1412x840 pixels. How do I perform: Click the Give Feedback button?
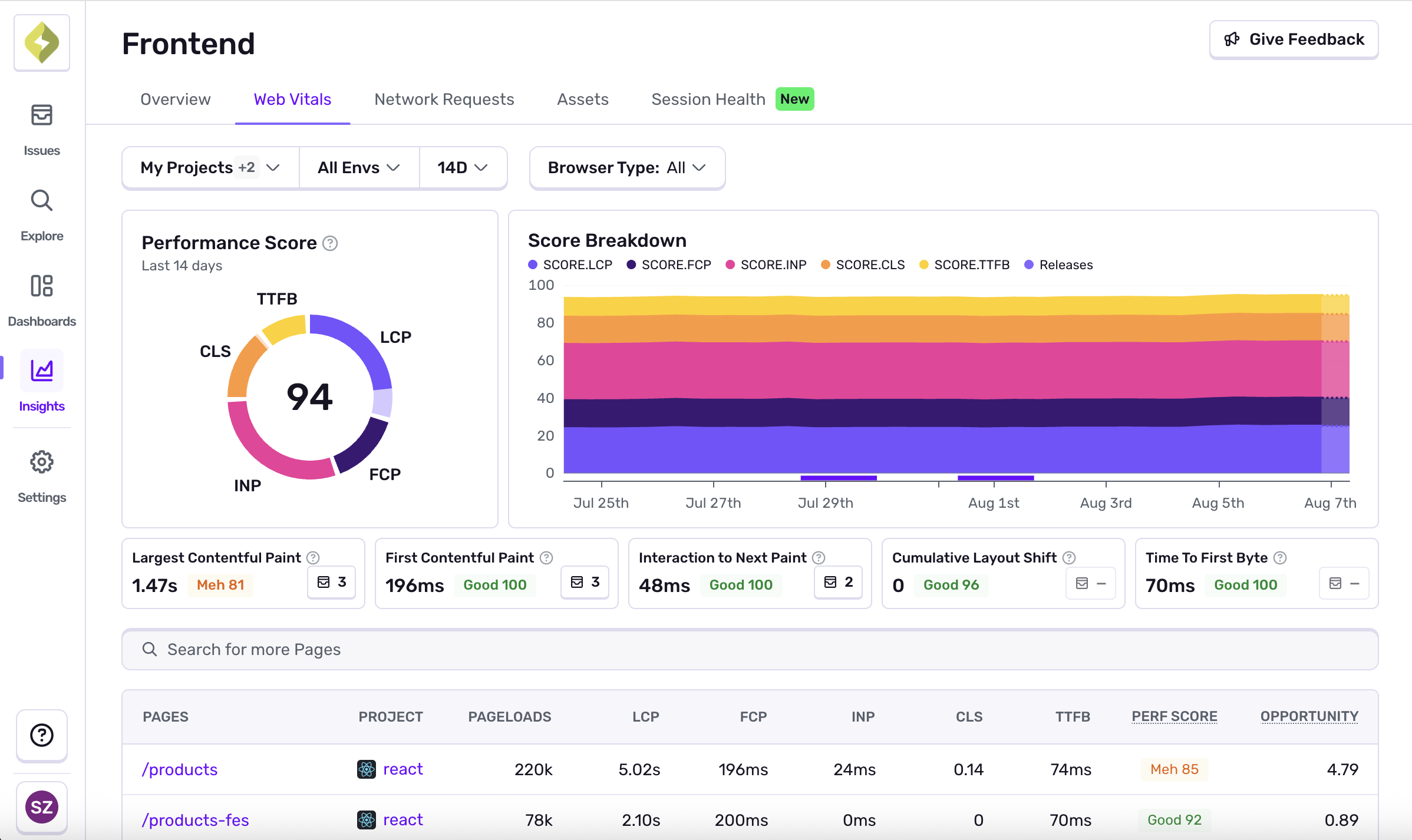pos(1294,39)
